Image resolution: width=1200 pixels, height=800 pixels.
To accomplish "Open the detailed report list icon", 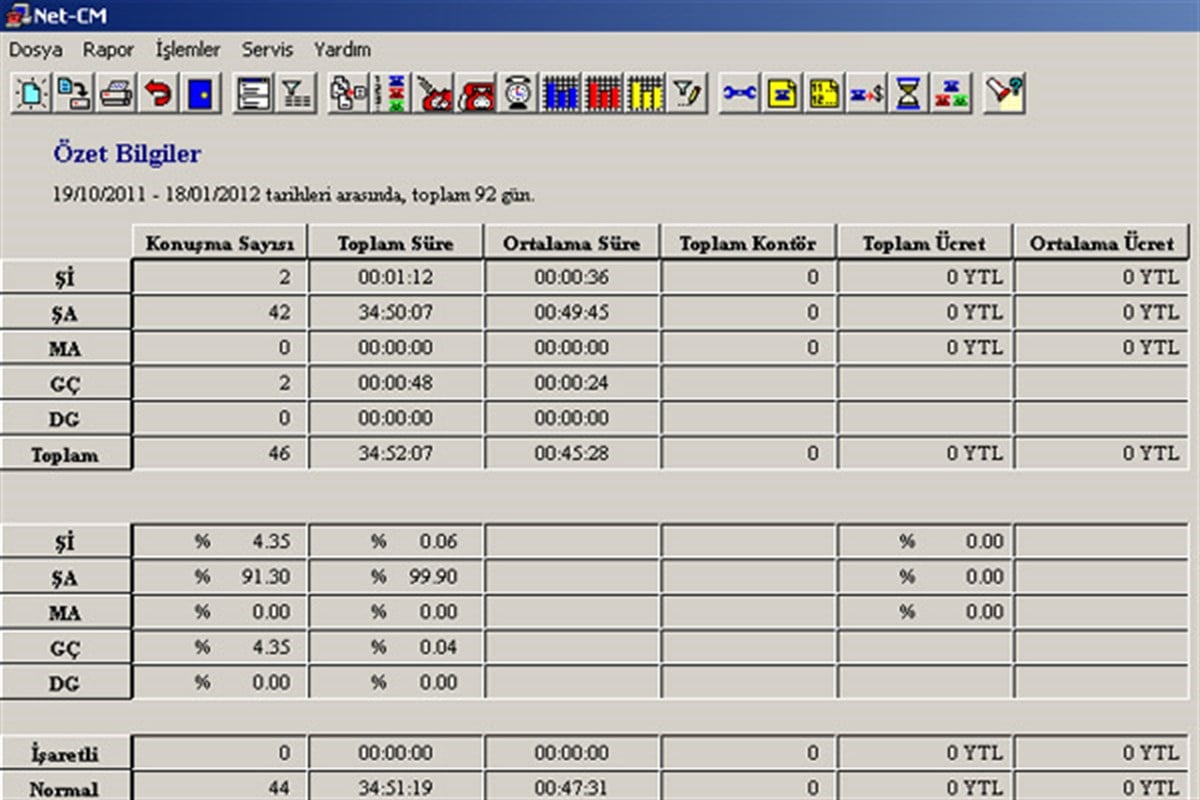I will [x=255, y=94].
